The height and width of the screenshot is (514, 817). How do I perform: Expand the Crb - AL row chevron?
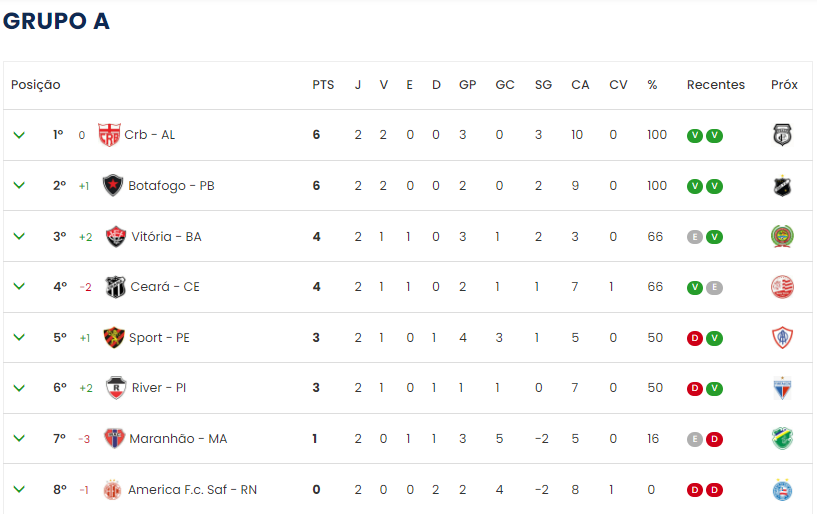coord(19,135)
